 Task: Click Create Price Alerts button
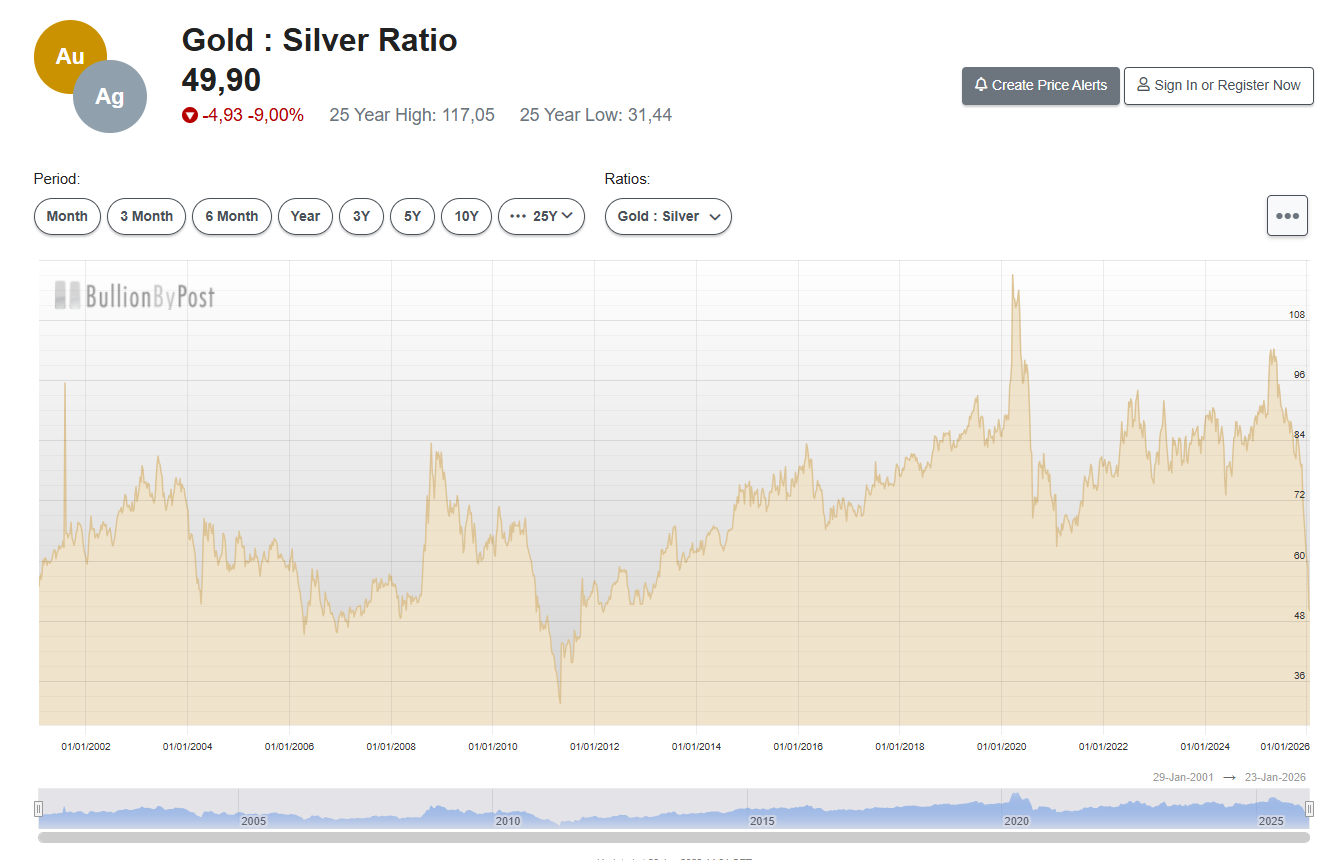coord(1040,86)
